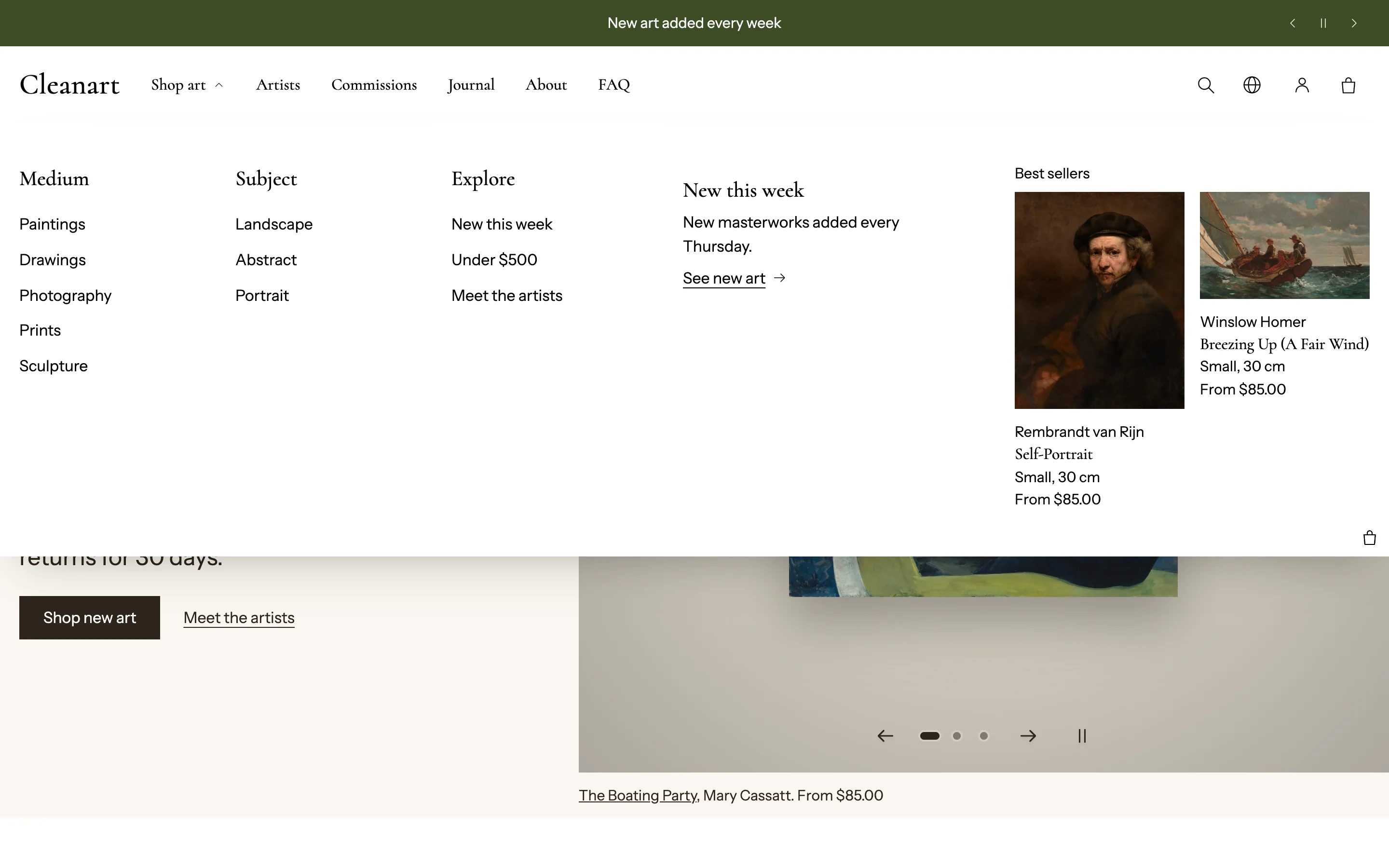Open the Commissions menu item
1389x868 pixels.
(374, 85)
